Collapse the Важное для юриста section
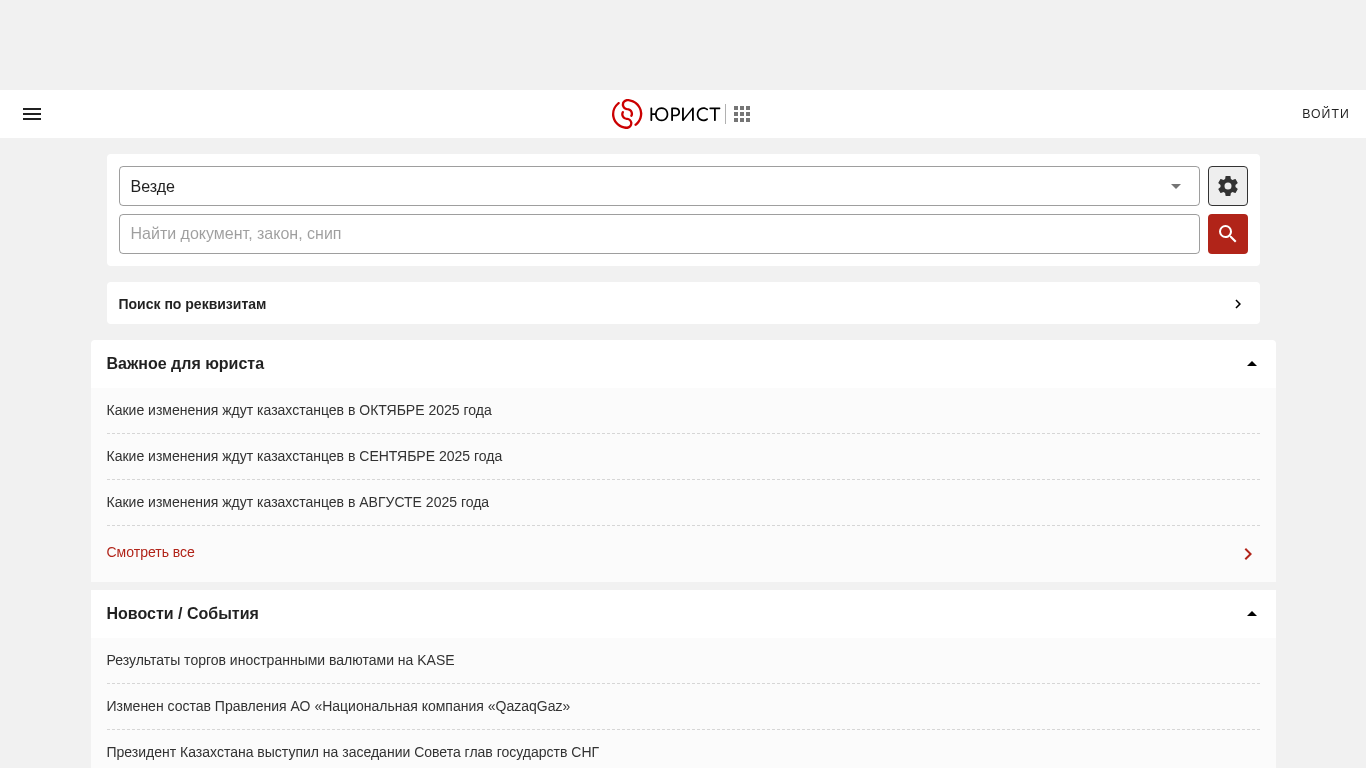Screen dimensions: 1366x768 coord(1251,364)
